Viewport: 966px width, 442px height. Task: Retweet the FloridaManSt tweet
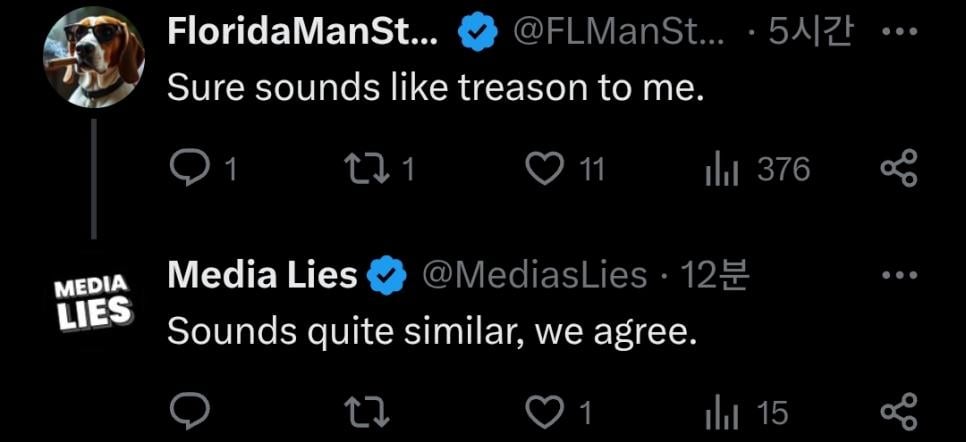[363, 170]
